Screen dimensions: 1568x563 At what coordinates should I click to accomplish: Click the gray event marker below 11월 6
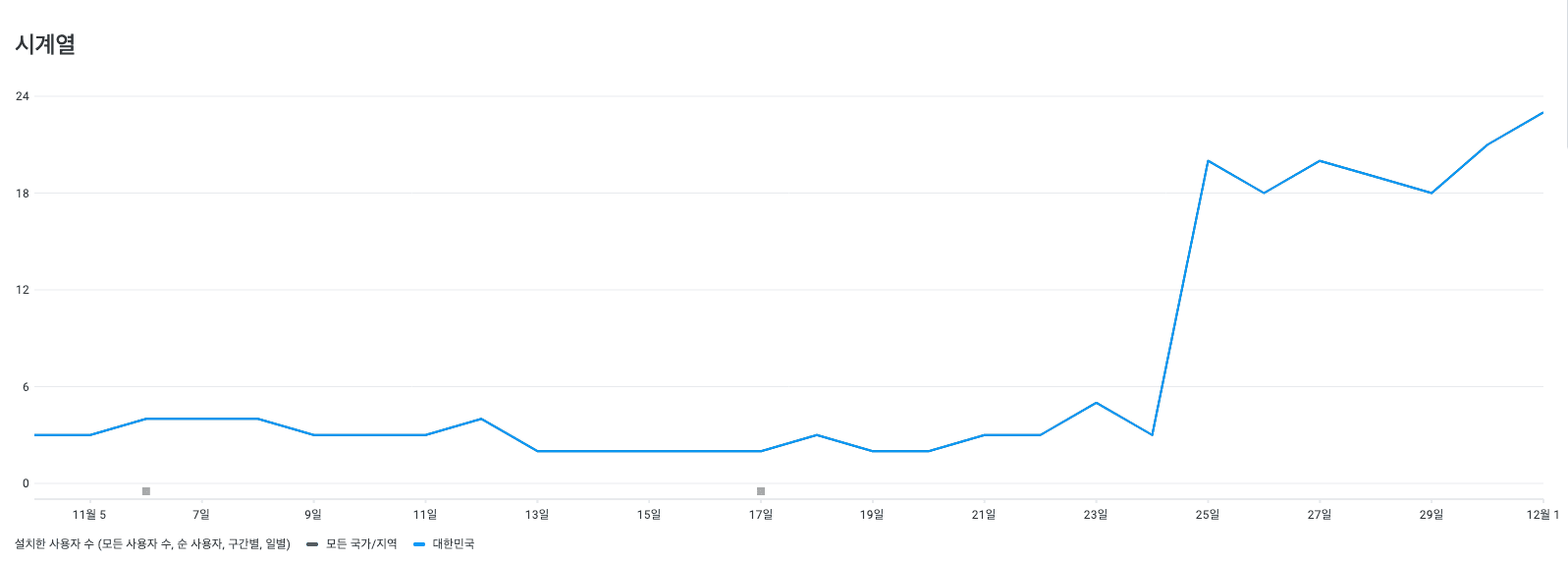click(x=146, y=491)
